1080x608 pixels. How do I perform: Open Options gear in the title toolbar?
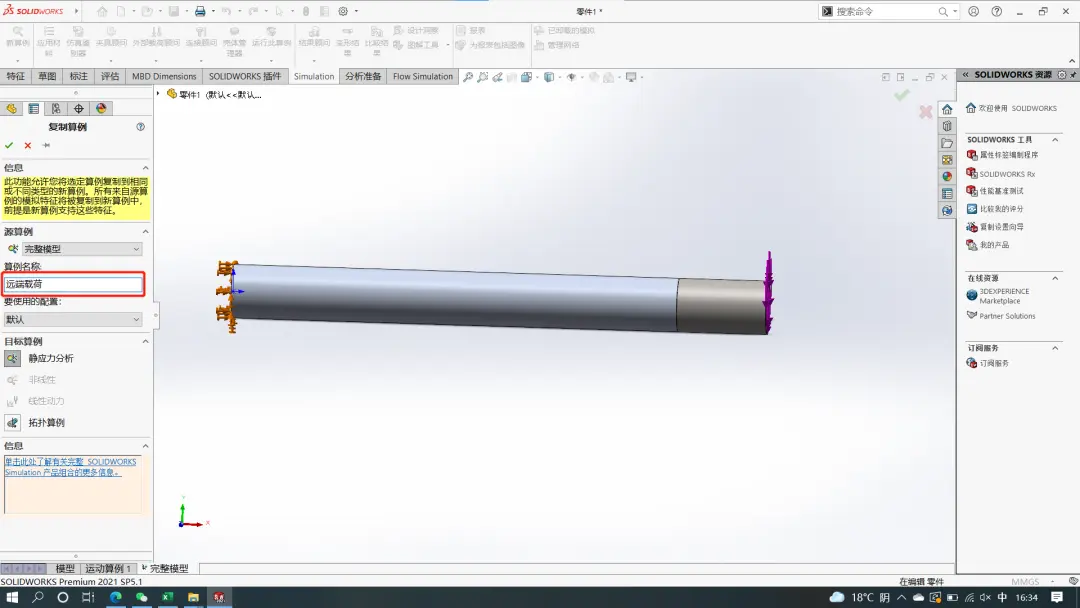(343, 11)
